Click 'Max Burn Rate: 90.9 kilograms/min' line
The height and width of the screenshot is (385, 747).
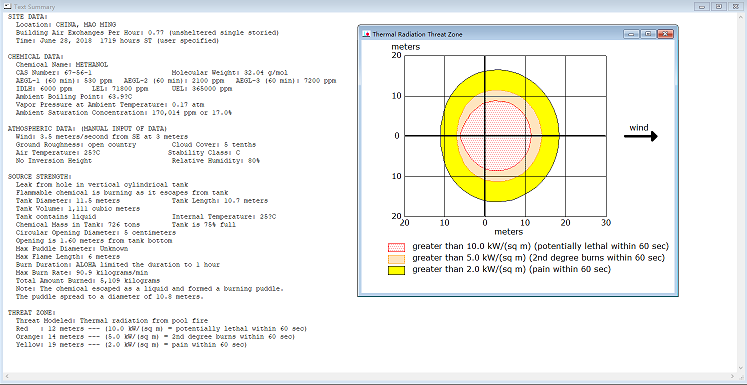click(82, 273)
